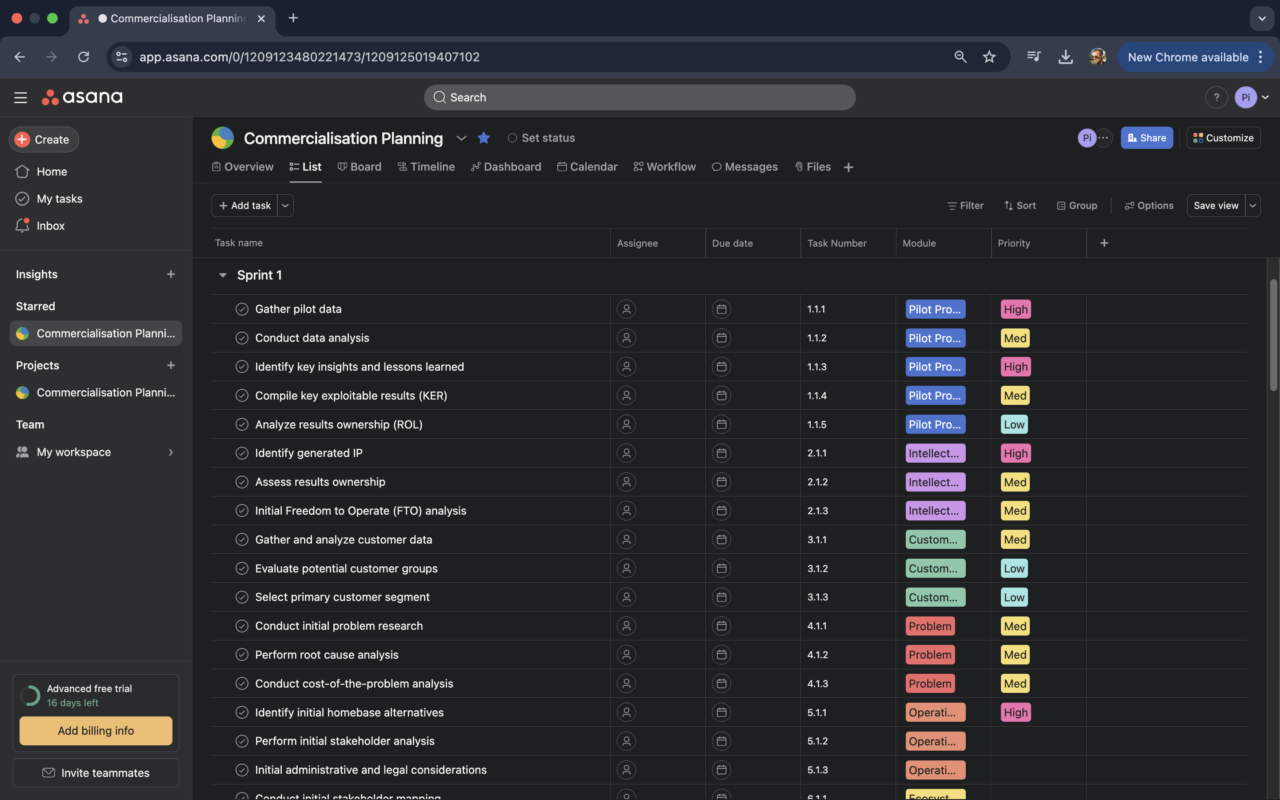Click plus icon to add a column

pos(1104,243)
